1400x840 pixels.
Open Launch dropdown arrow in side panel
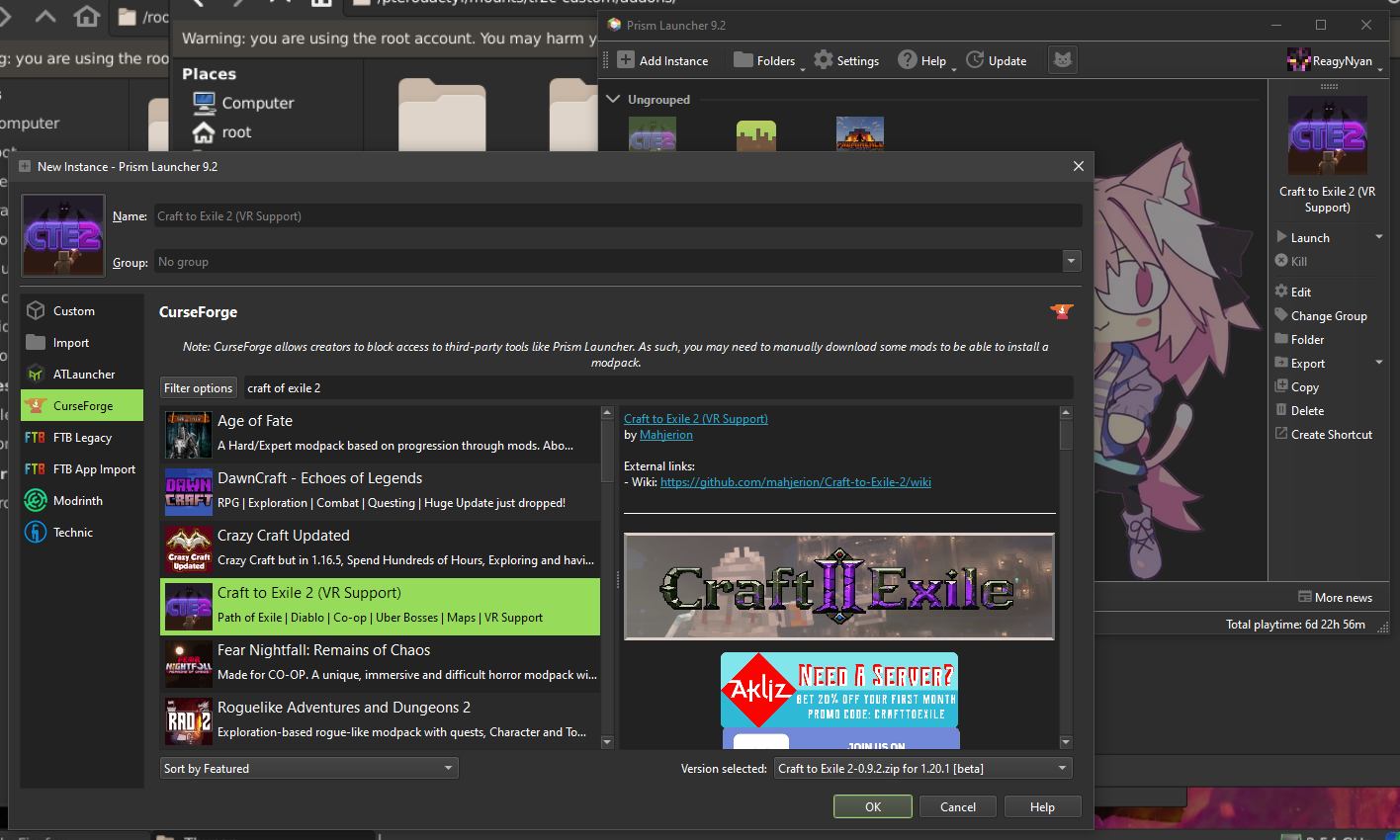coord(1379,237)
